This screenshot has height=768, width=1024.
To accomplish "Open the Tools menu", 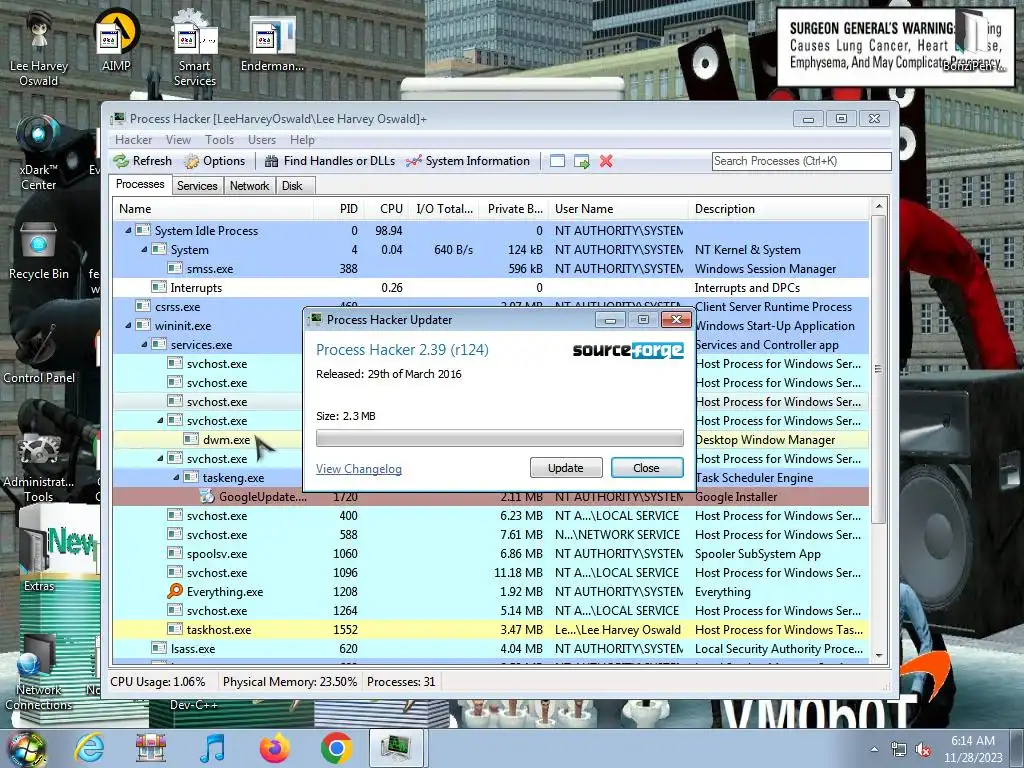I will click(219, 140).
